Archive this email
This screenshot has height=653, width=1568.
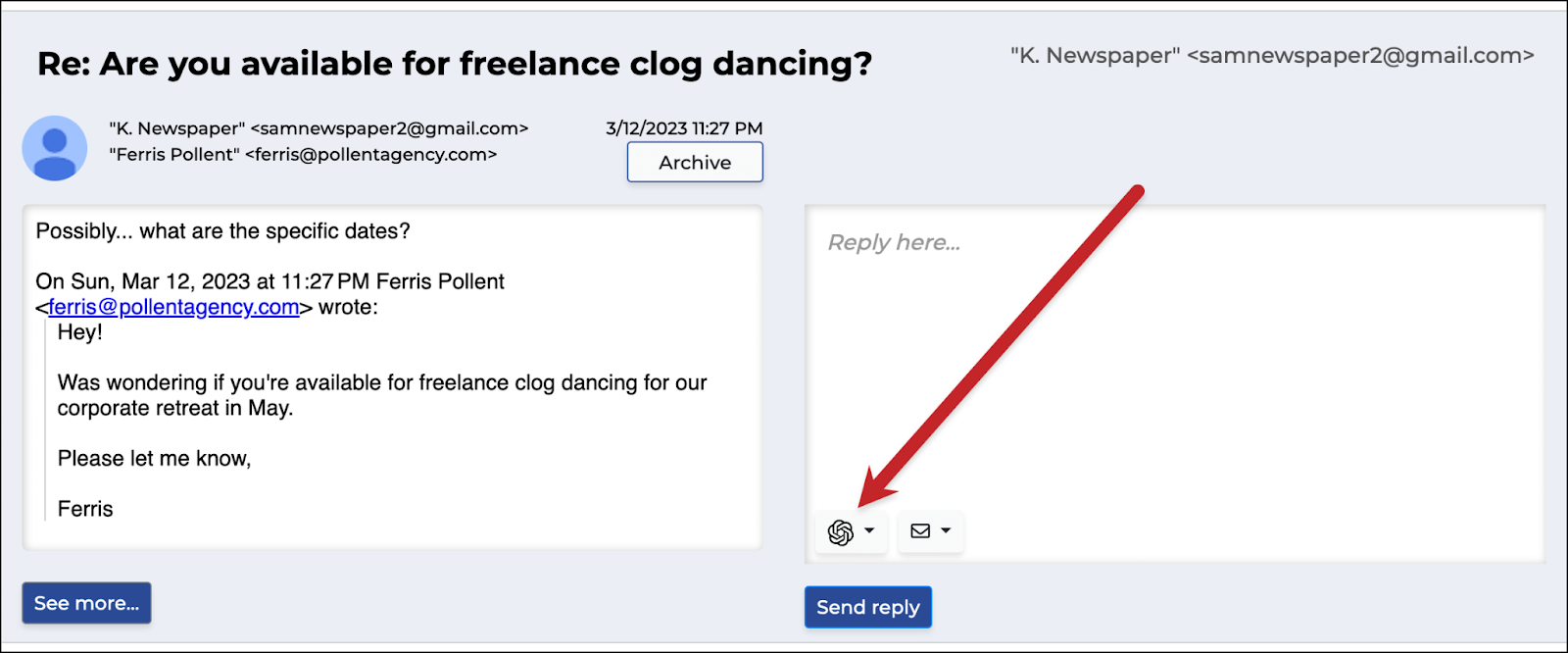695,162
